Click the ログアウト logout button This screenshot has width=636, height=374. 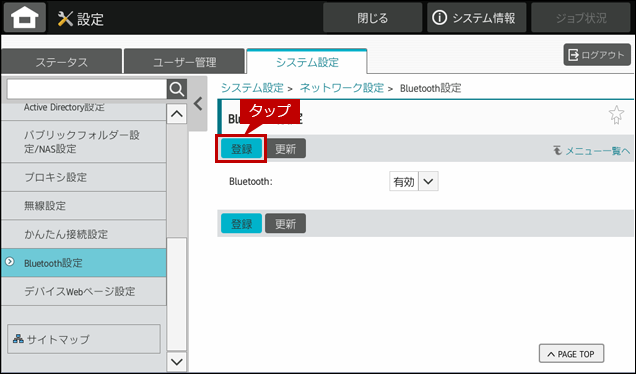click(597, 55)
